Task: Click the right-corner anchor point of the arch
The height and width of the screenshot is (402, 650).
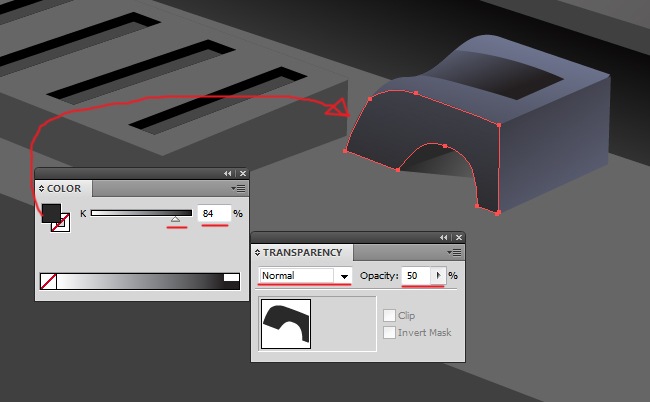Action: point(499,125)
